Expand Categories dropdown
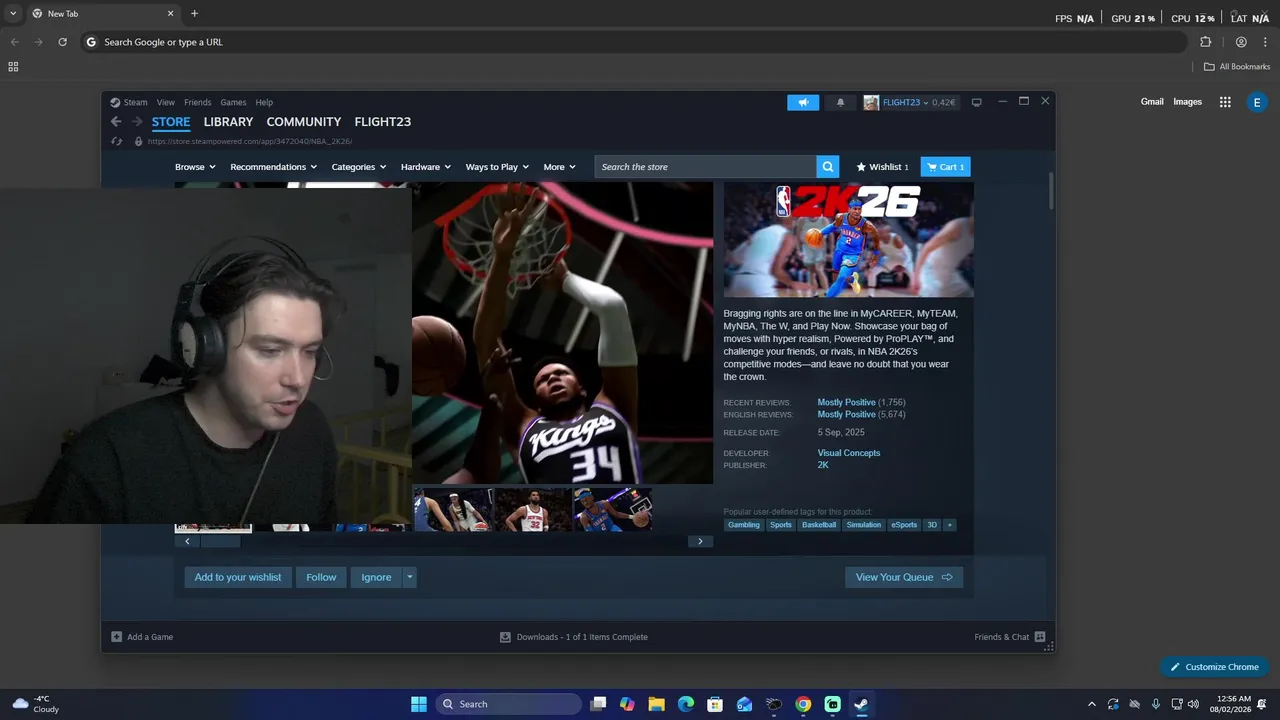 [x=358, y=167]
